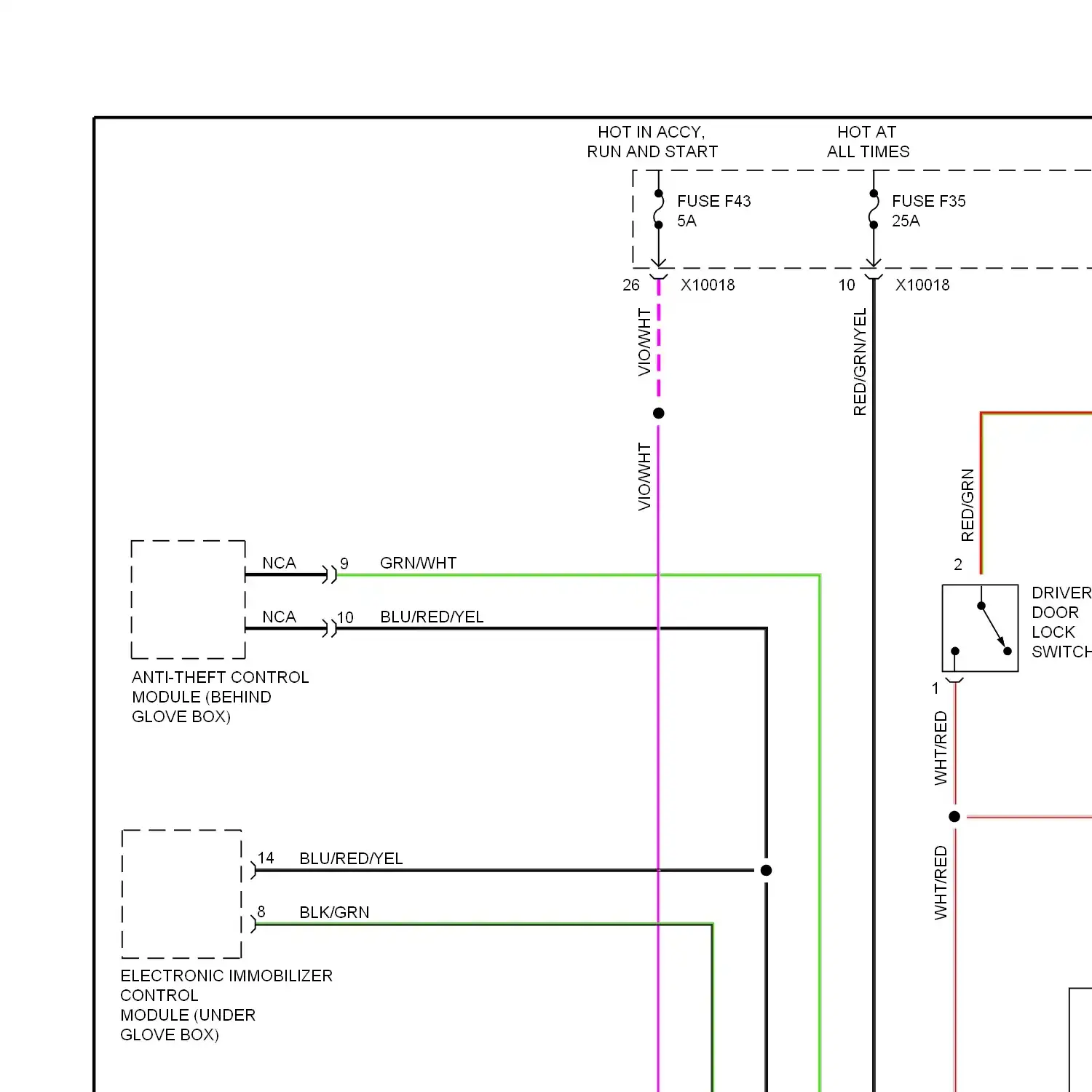Screen dimensions: 1092x1092
Task: Select the BLK/GRN wire label
Action: 334,913
